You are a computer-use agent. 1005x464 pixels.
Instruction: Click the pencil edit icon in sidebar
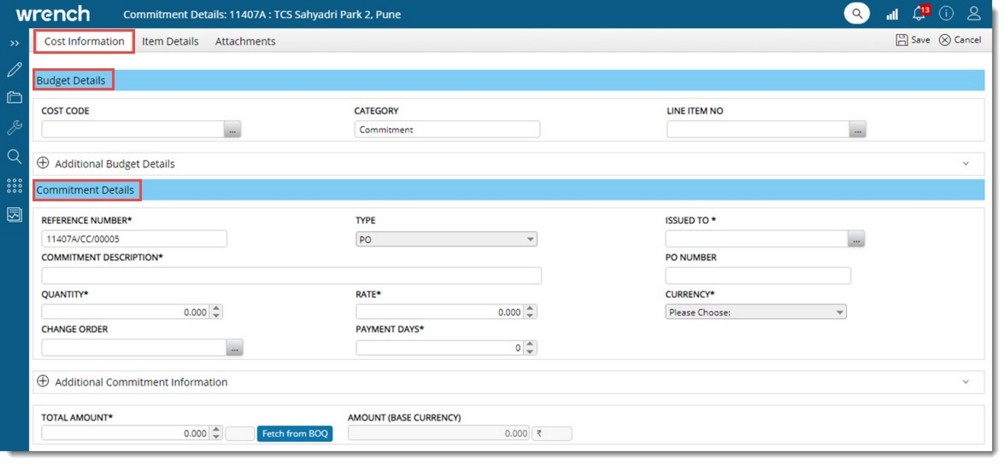pos(14,70)
